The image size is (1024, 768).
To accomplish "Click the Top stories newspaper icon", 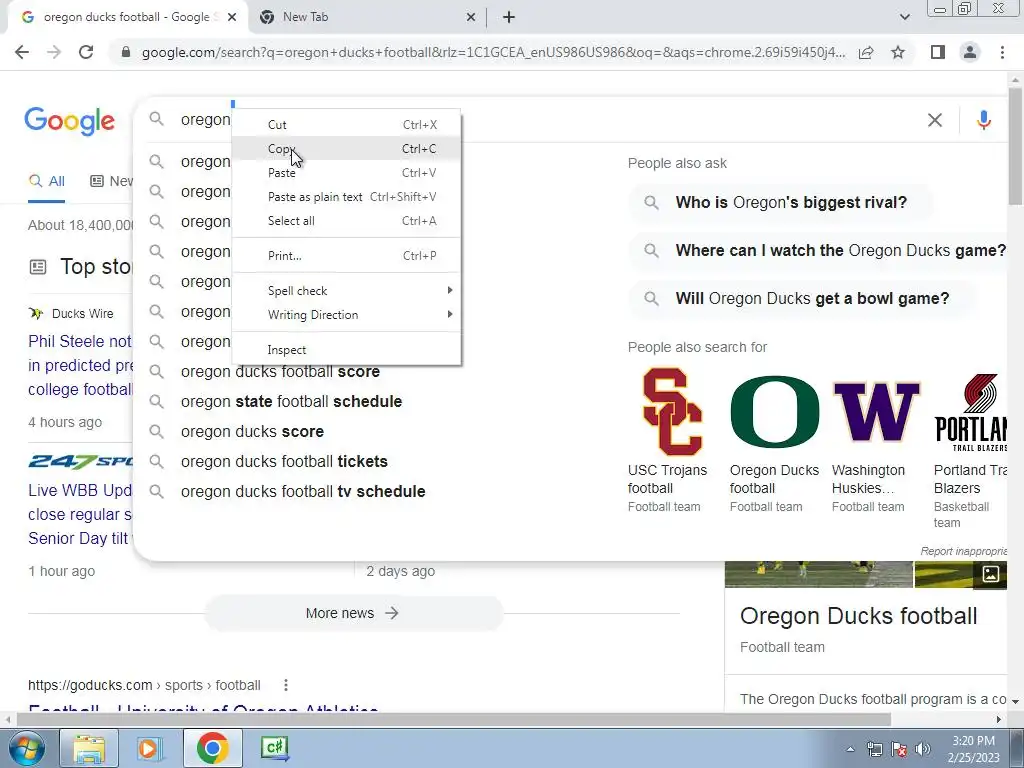I will click(38, 267).
